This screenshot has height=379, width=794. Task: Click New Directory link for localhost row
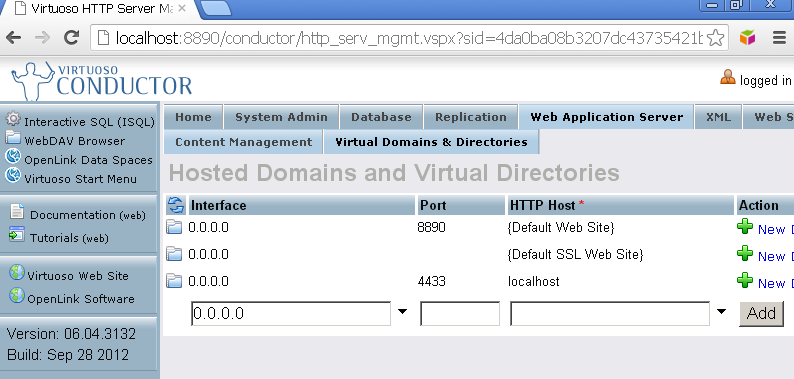[775, 283]
